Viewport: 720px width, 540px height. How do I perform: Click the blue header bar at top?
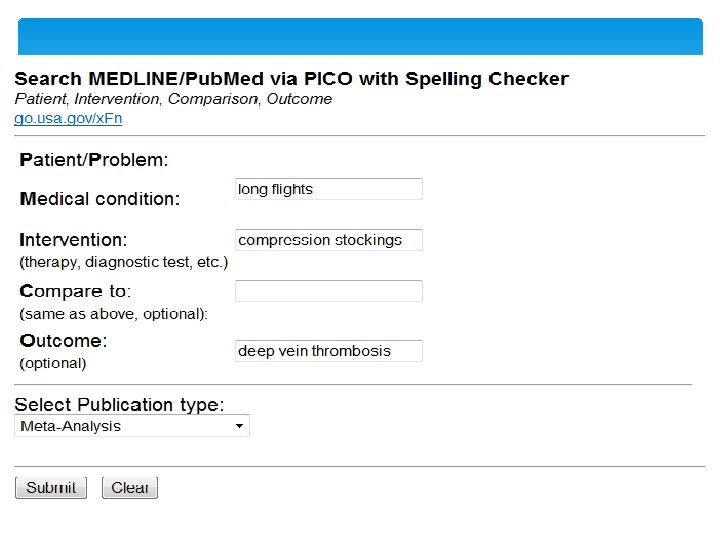tap(360, 37)
